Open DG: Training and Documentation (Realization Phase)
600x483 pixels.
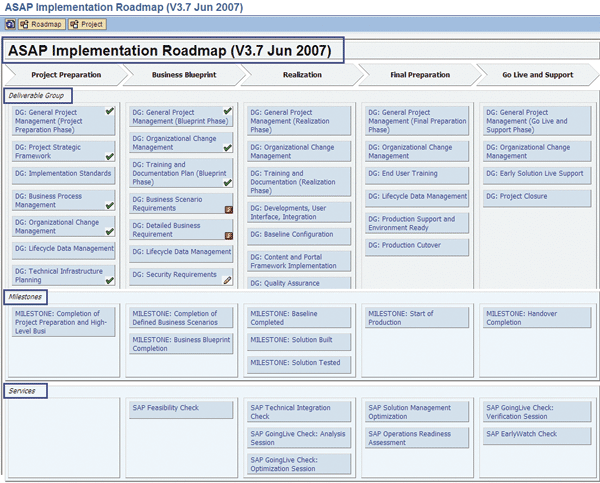299,182
